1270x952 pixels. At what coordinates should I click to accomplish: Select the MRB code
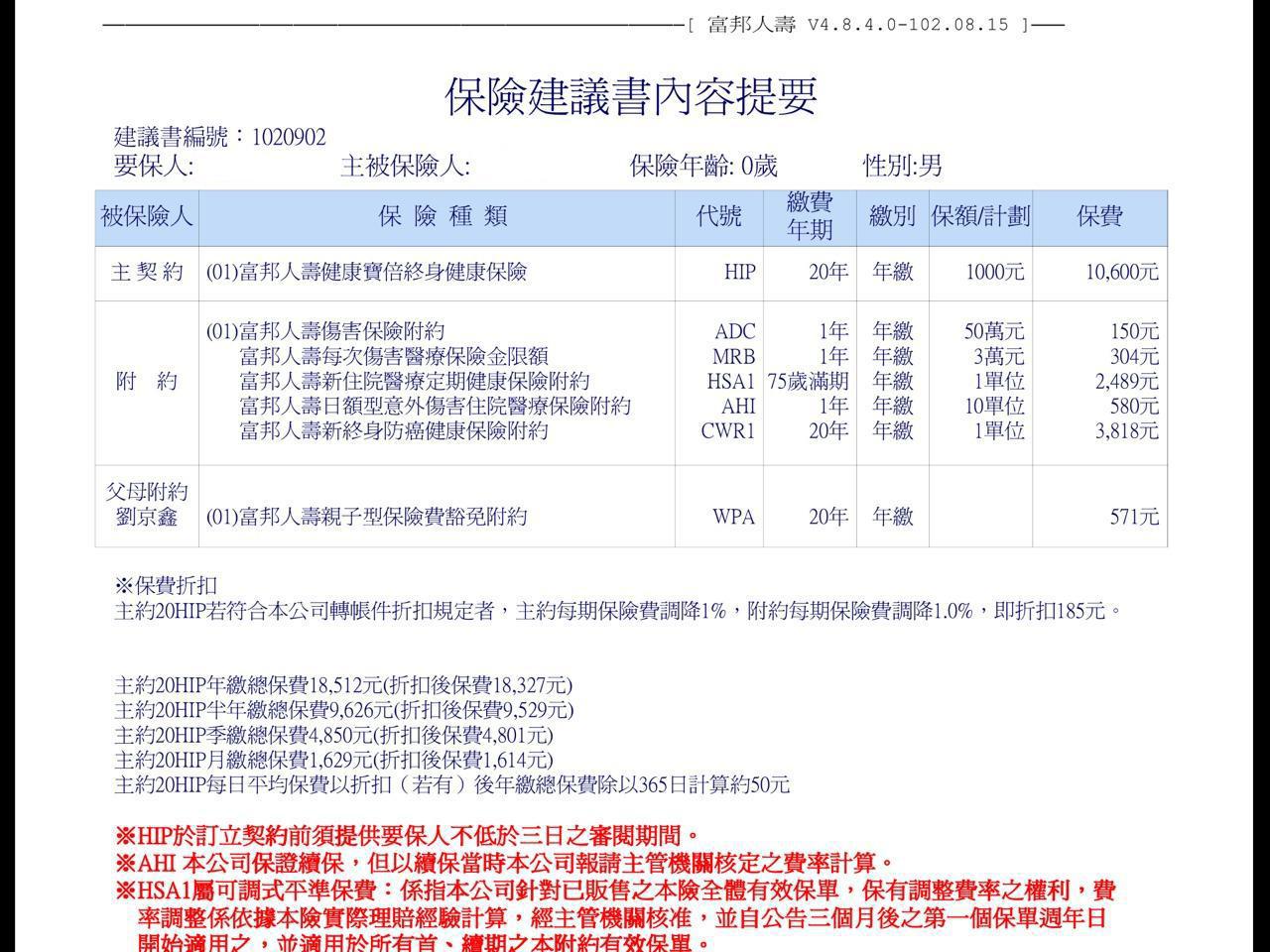click(733, 356)
